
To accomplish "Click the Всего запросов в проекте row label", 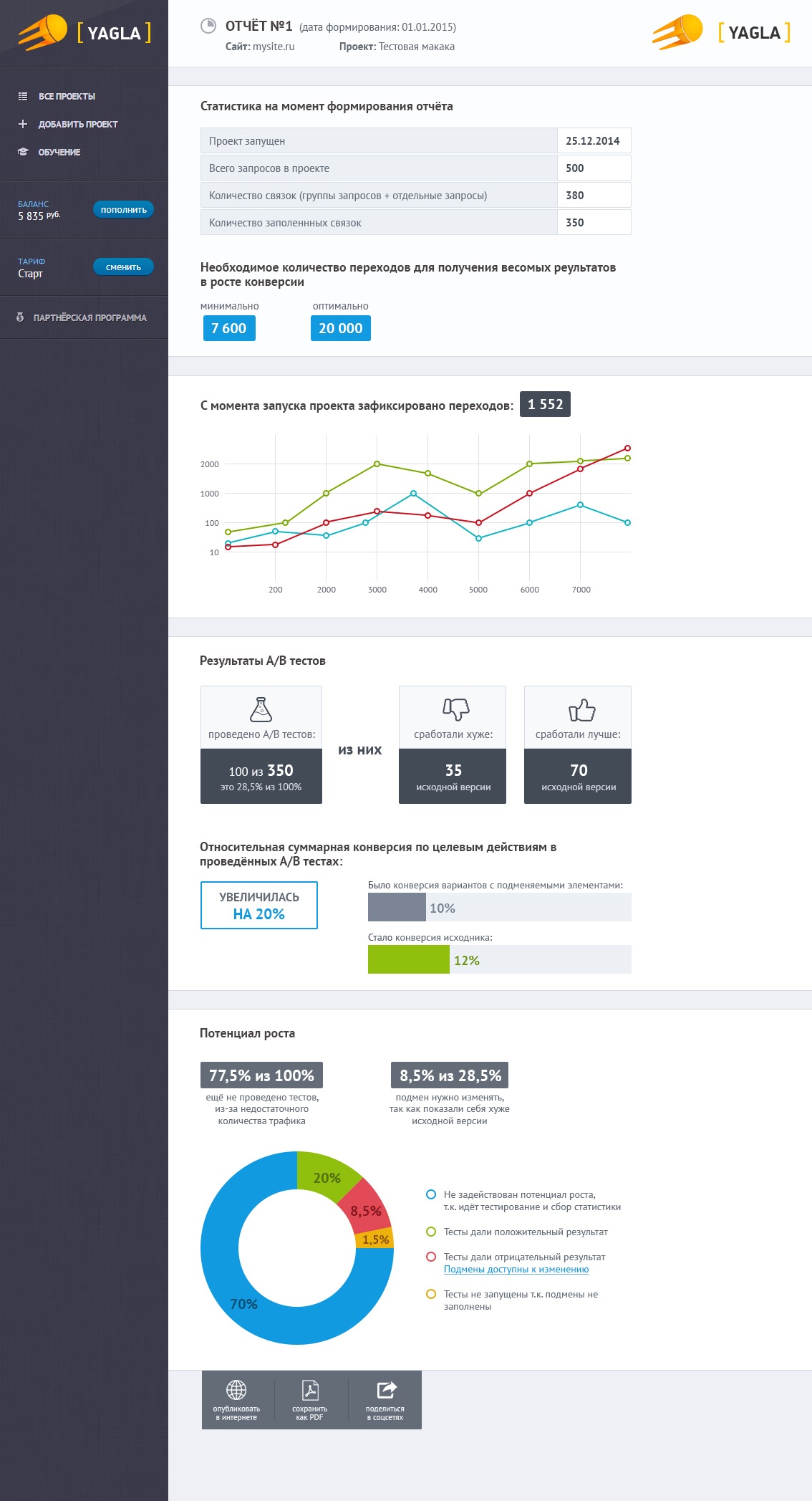I will coord(269,168).
